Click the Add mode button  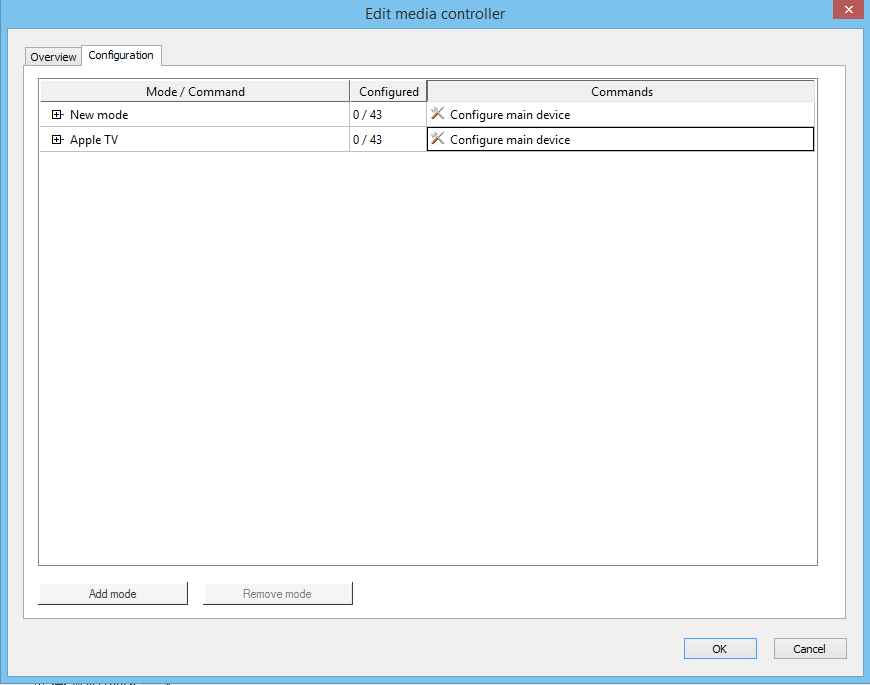pyautogui.click(x=113, y=593)
